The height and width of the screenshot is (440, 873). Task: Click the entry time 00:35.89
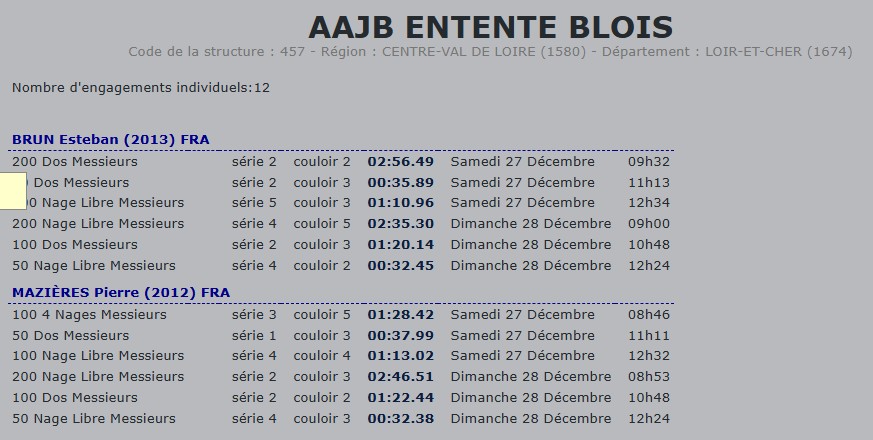point(400,182)
